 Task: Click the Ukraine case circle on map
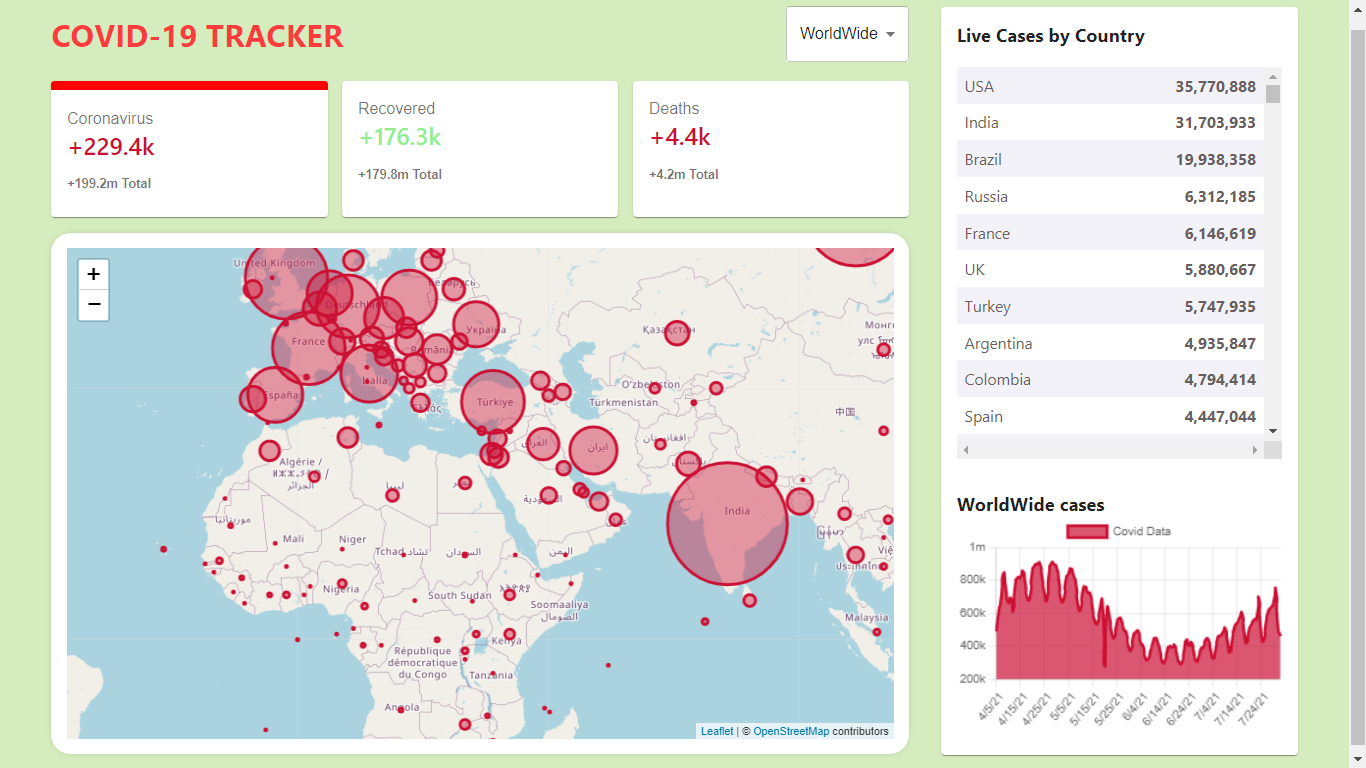point(477,325)
